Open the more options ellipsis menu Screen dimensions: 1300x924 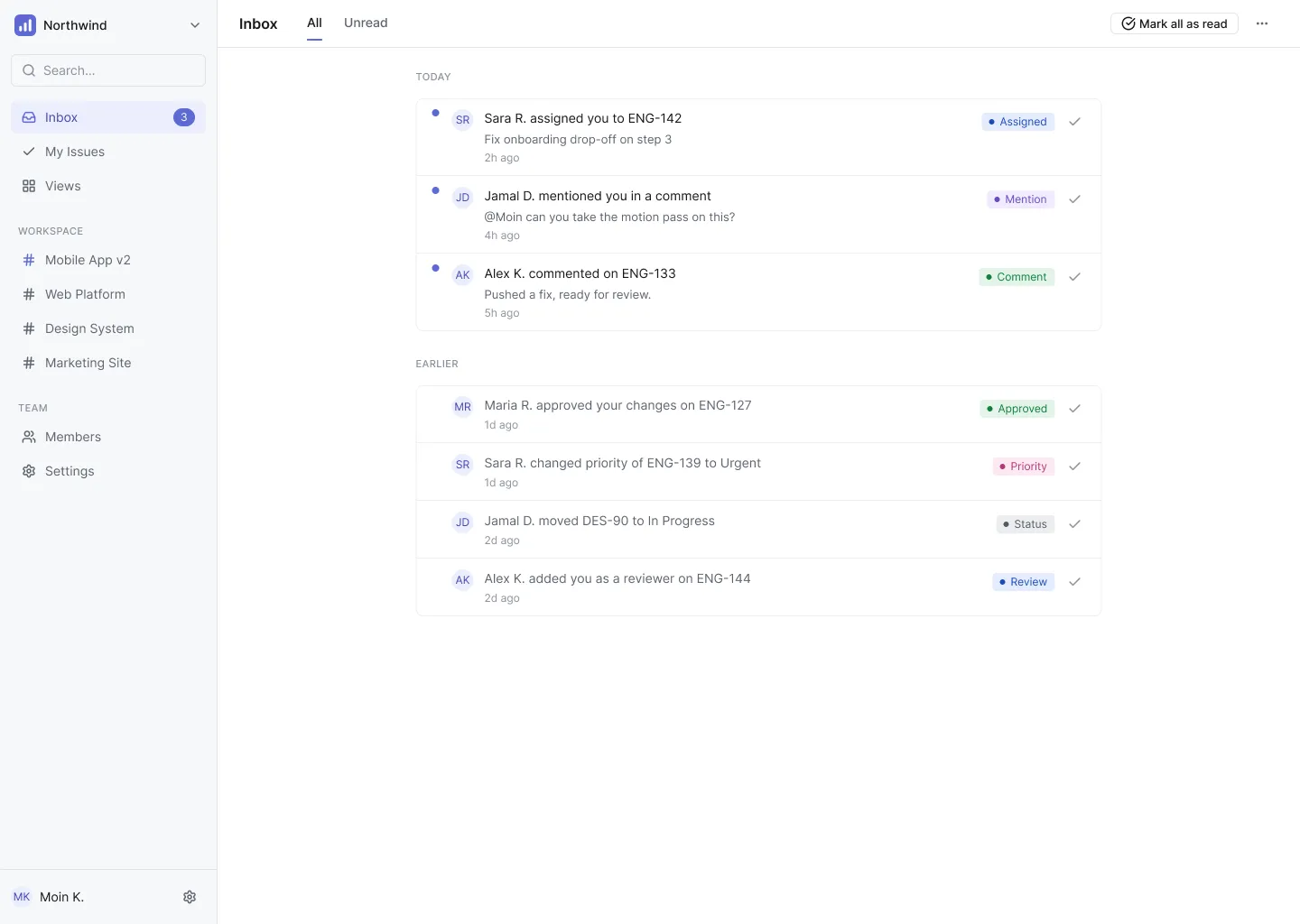(1262, 23)
